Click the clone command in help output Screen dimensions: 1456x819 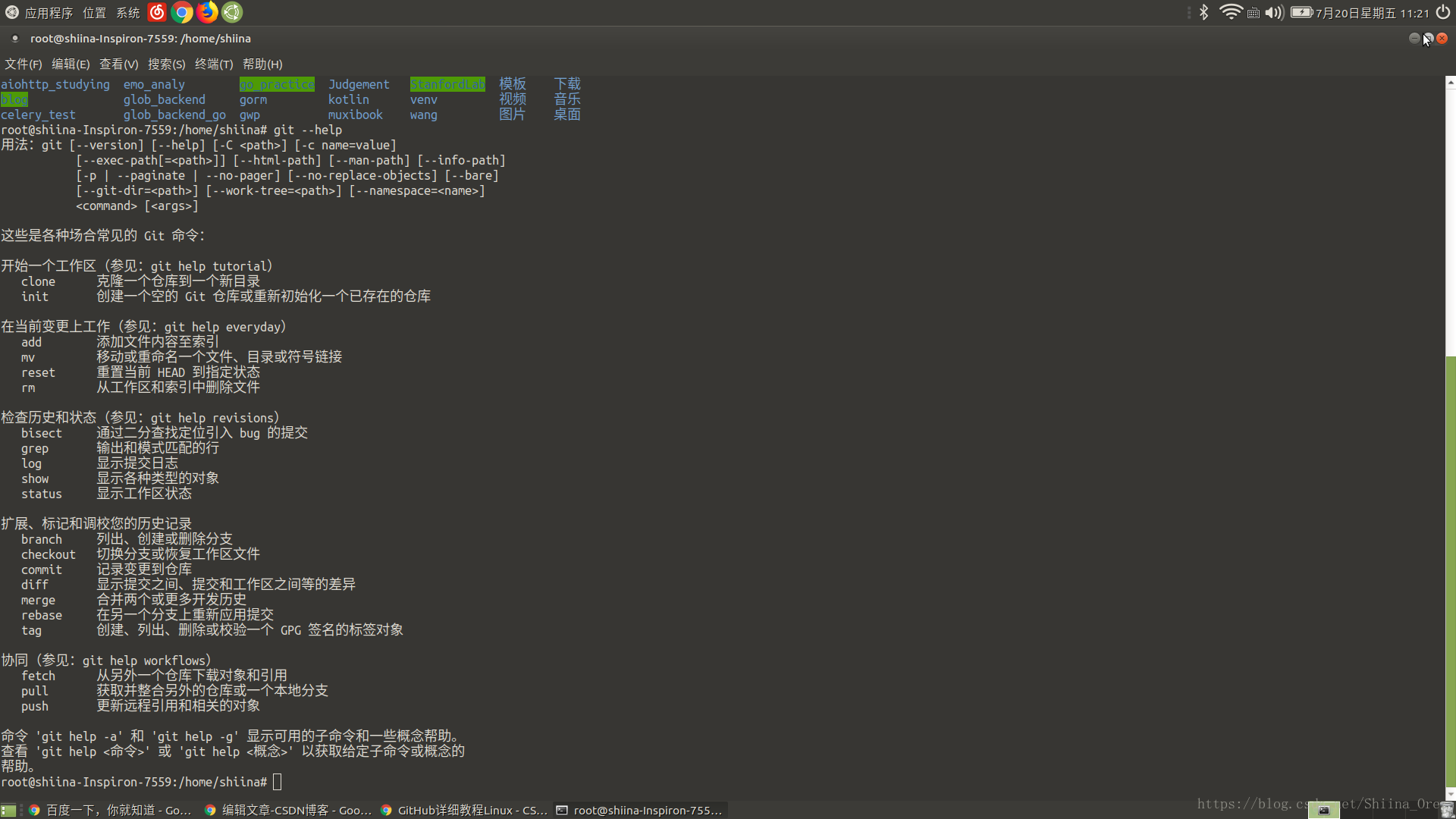pyautogui.click(x=38, y=281)
